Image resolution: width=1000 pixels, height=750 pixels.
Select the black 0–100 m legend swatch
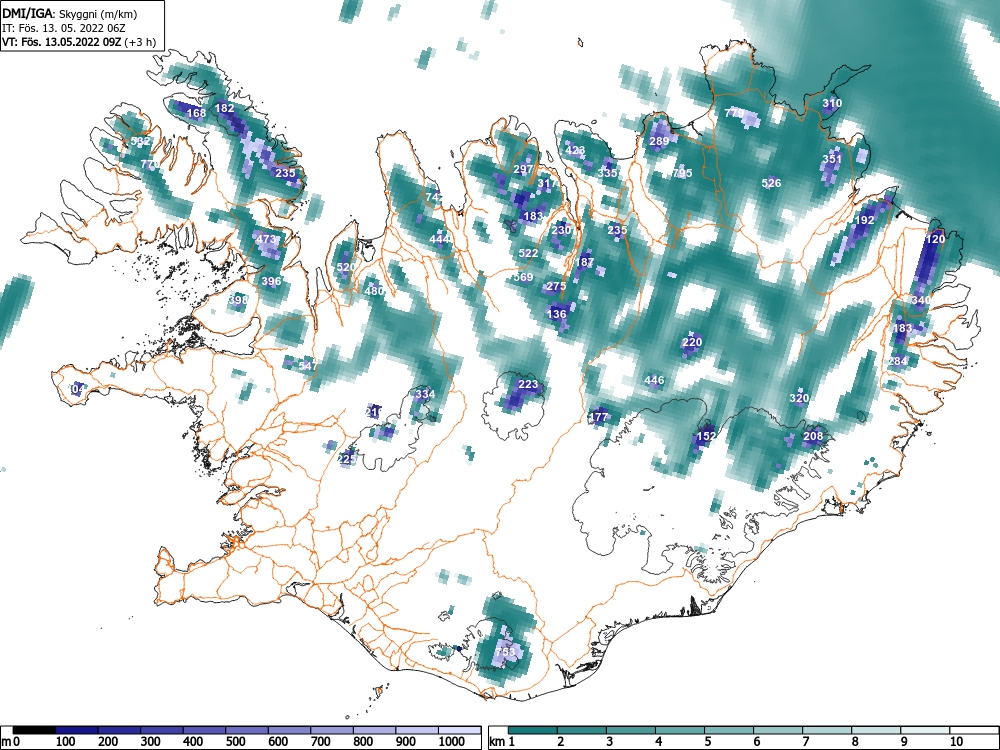(x=34, y=730)
